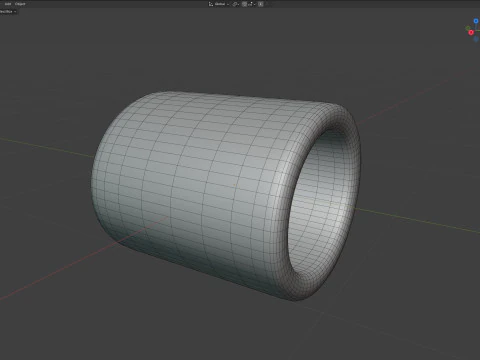Toggle proportional editing icon
480x360 pixels.
(x=261, y=4)
